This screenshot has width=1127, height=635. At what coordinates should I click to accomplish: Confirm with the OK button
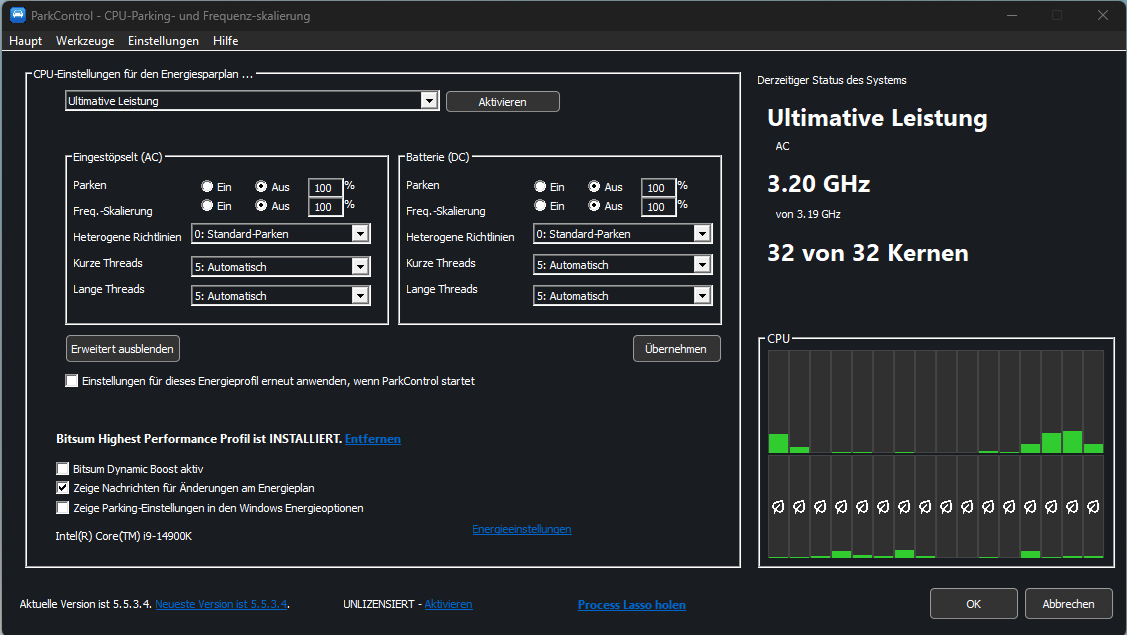(x=973, y=604)
